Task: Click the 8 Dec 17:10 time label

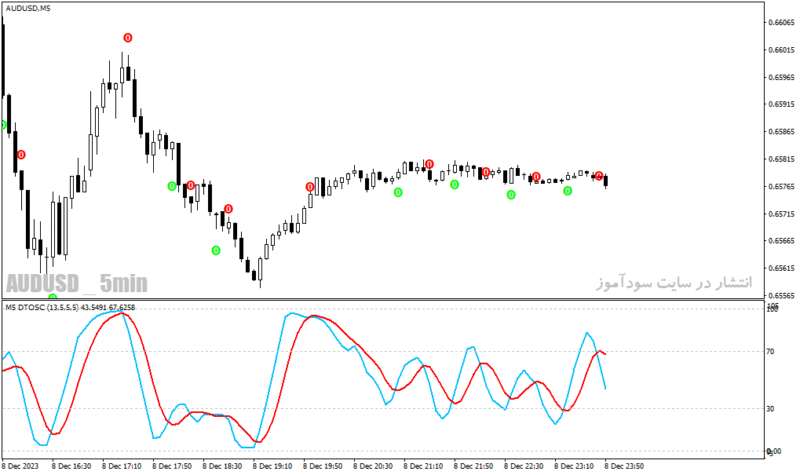Action: [x=121, y=466]
